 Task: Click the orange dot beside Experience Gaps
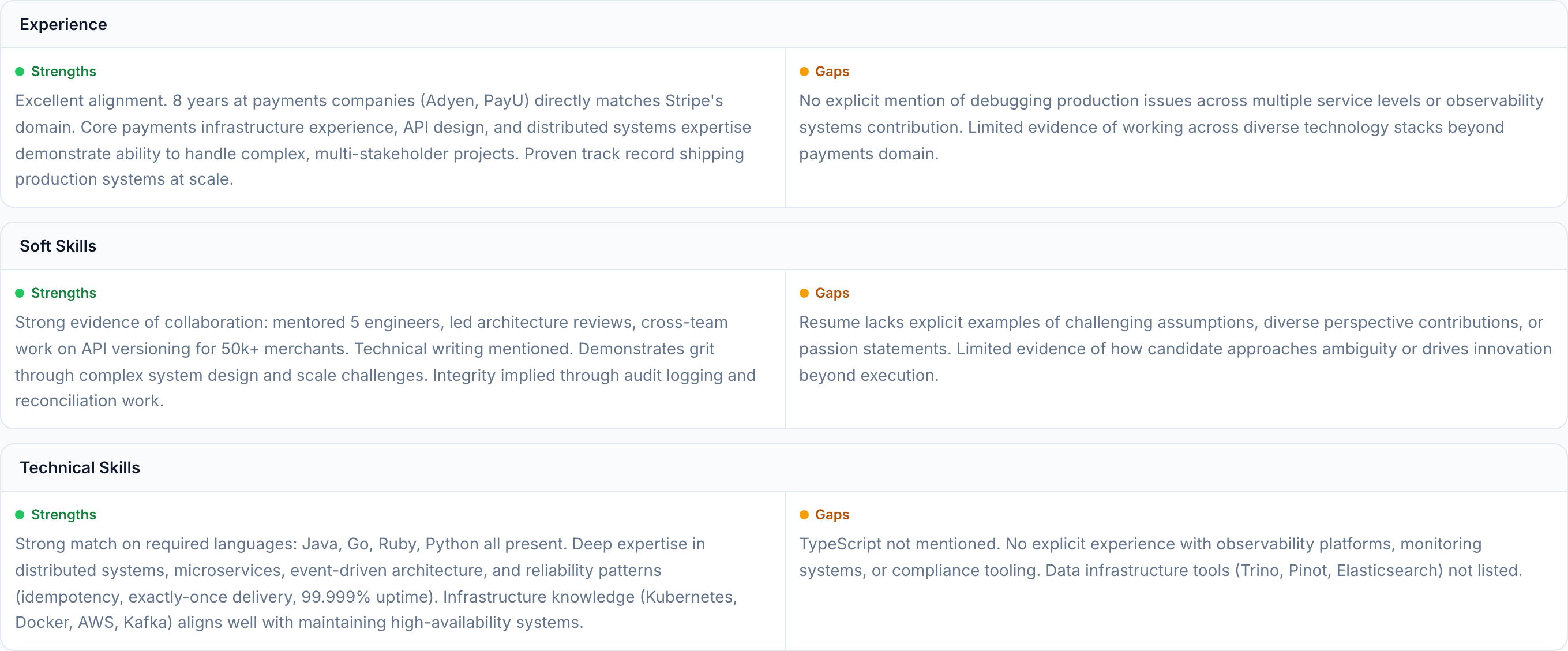(804, 72)
